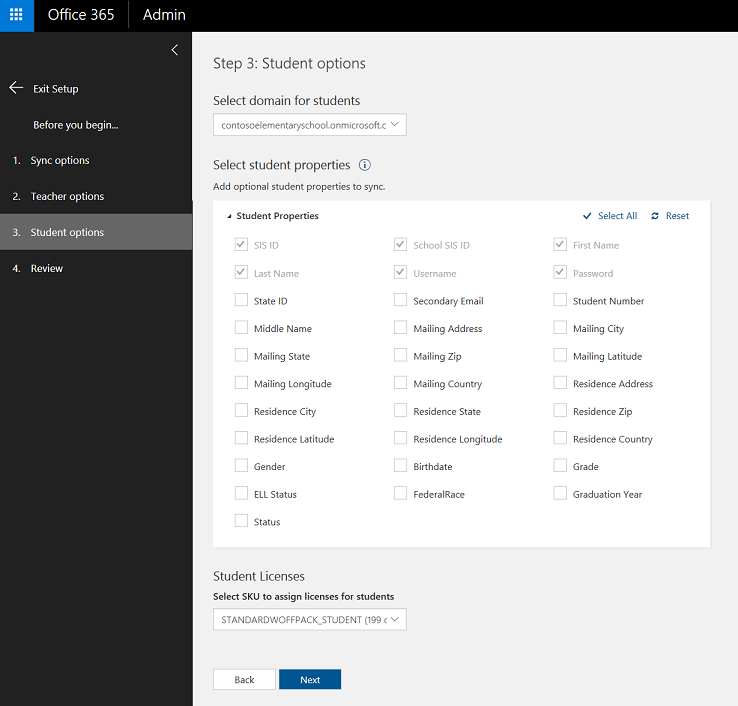Click the Back button
Image resolution: width=738 pixels, height=706 pixels.
(244, 680)
